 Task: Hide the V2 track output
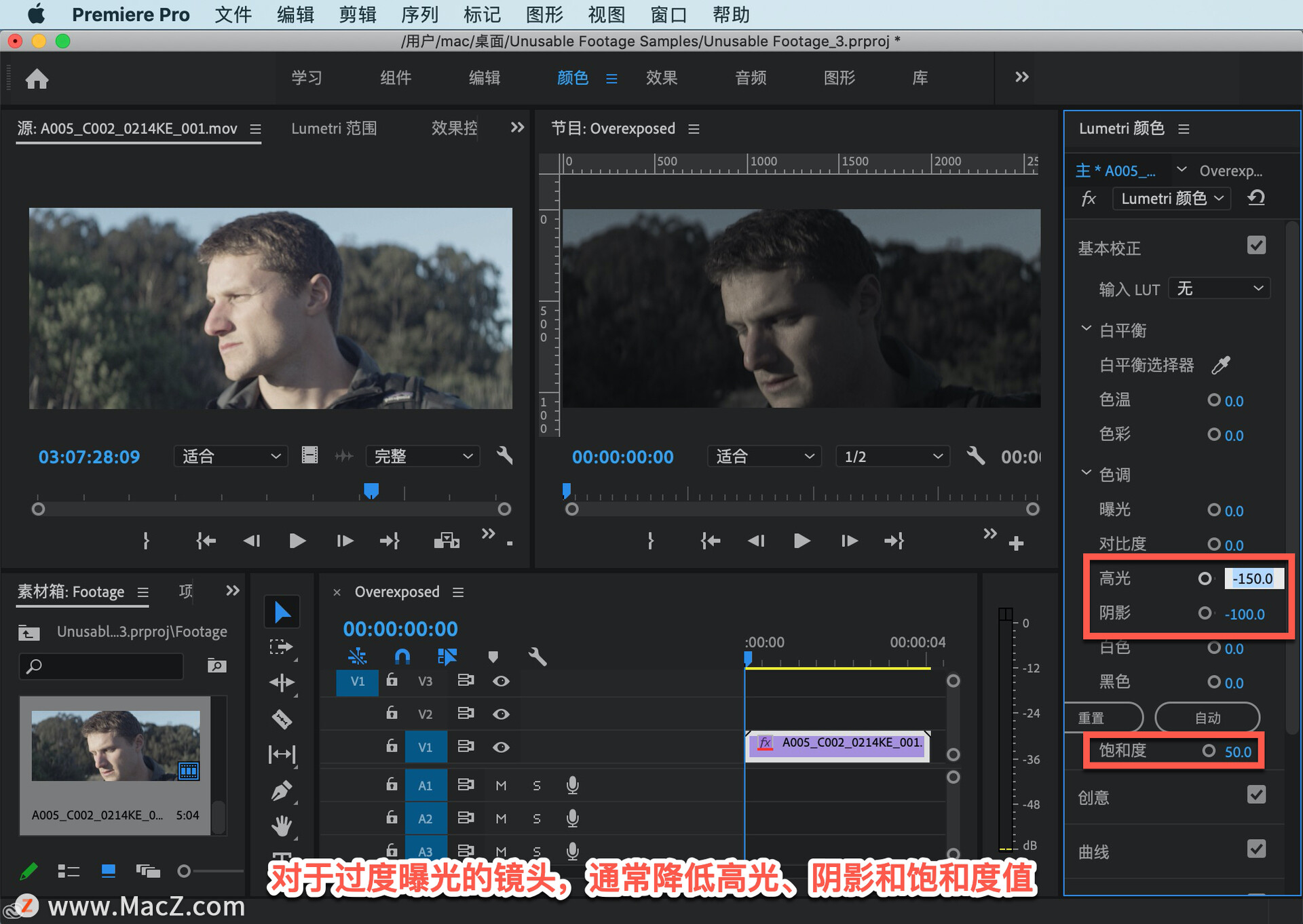pos(501,714)
